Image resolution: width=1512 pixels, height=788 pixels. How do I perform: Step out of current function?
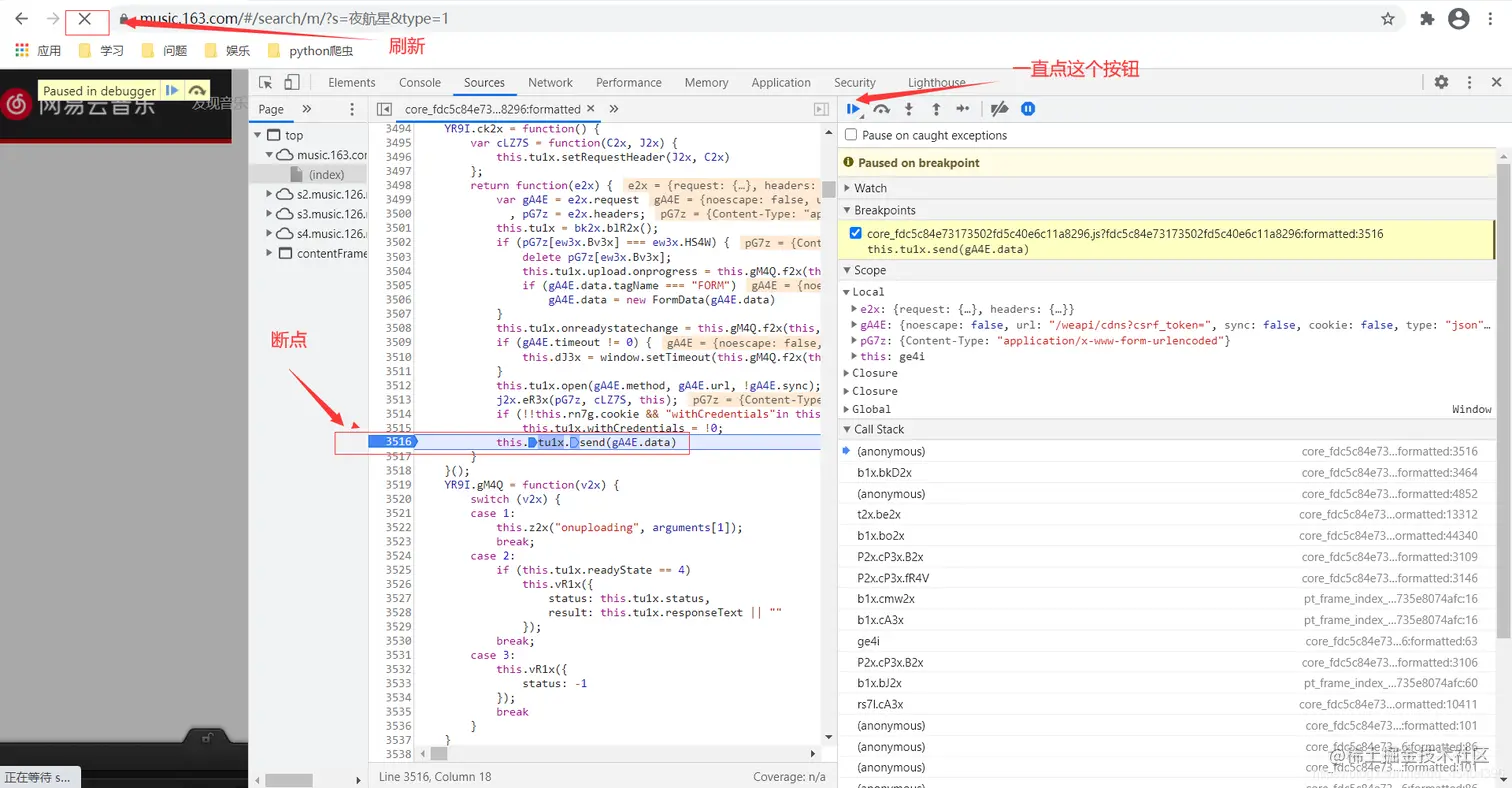coord(936,109)
